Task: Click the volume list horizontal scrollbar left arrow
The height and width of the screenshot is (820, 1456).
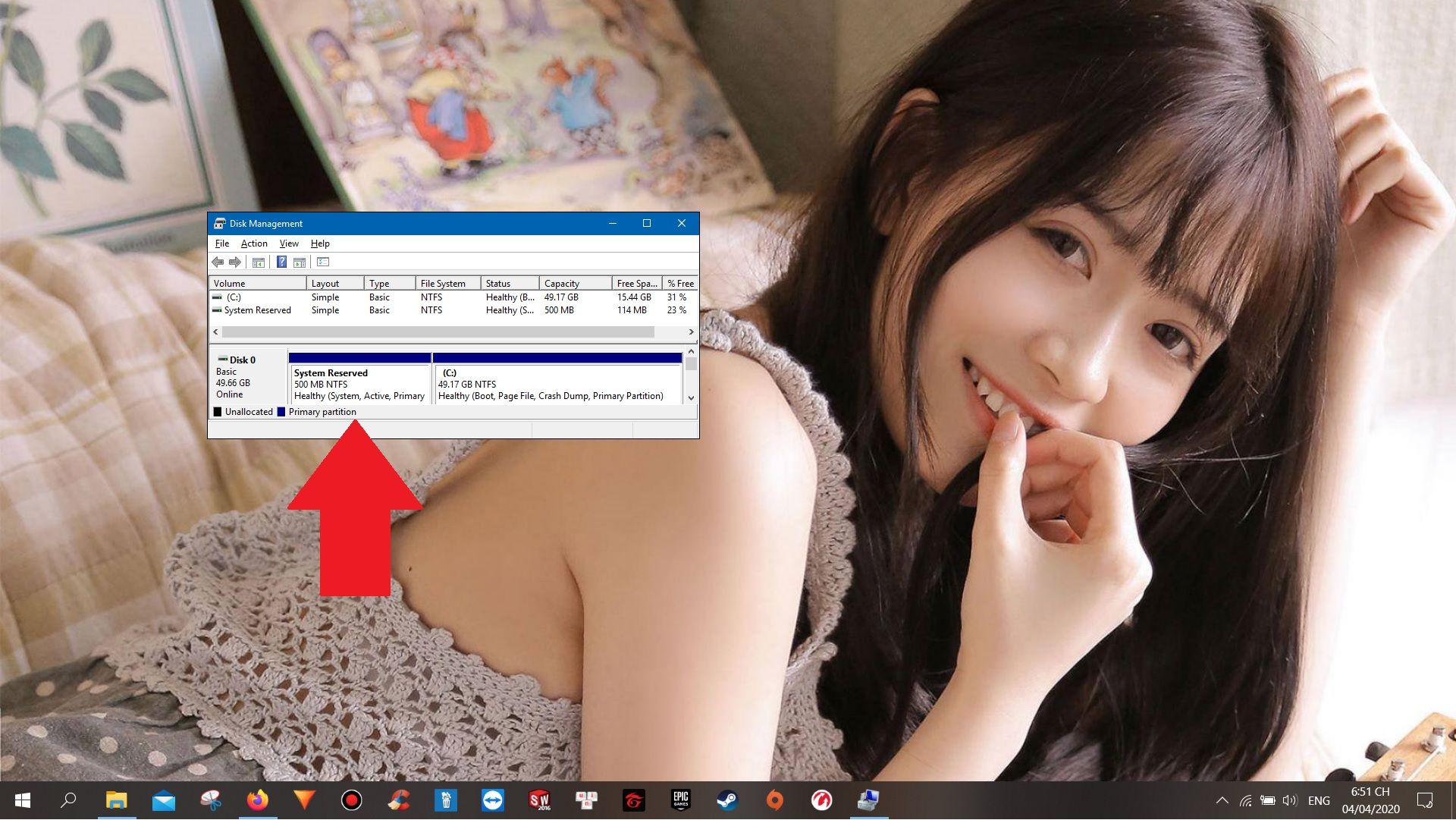Action: tap(216, 332)
